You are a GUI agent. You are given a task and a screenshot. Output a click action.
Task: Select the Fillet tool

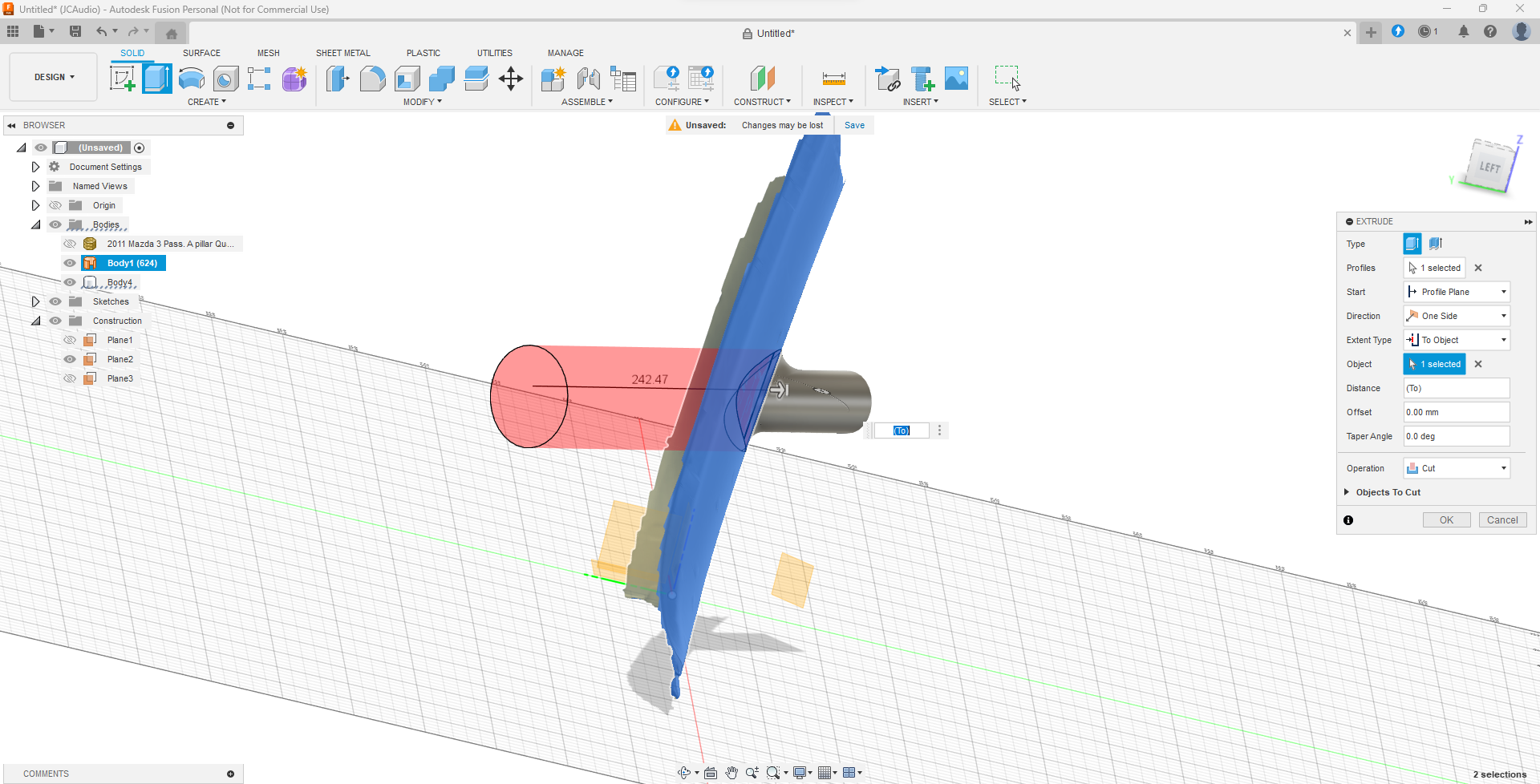[372, 79]
